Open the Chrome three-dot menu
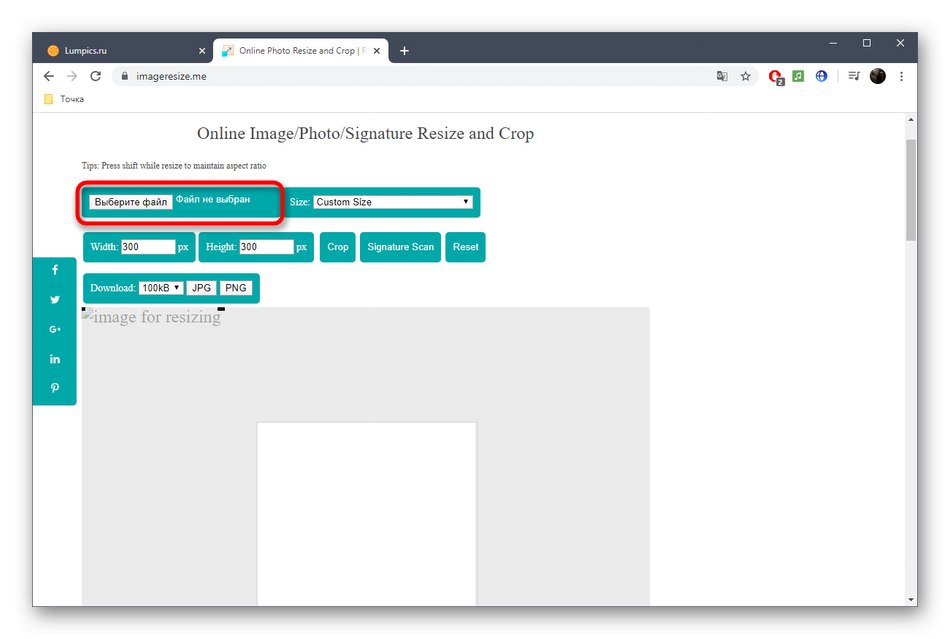This screenshot has height=639, width=950. click(902, 76)
